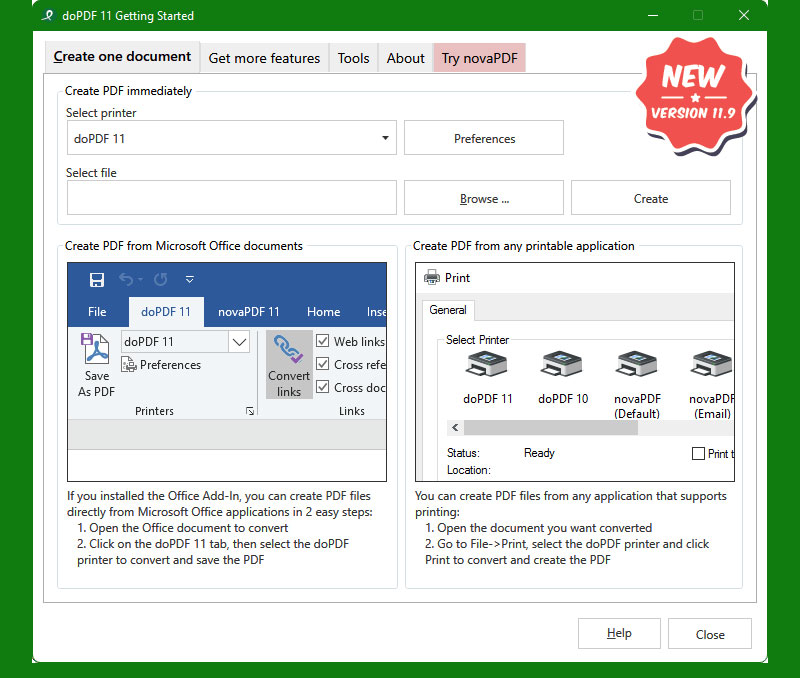Click the Save As PDF icon
The height and width of the screenshot is (678, 800).
[x=95, y=348]
